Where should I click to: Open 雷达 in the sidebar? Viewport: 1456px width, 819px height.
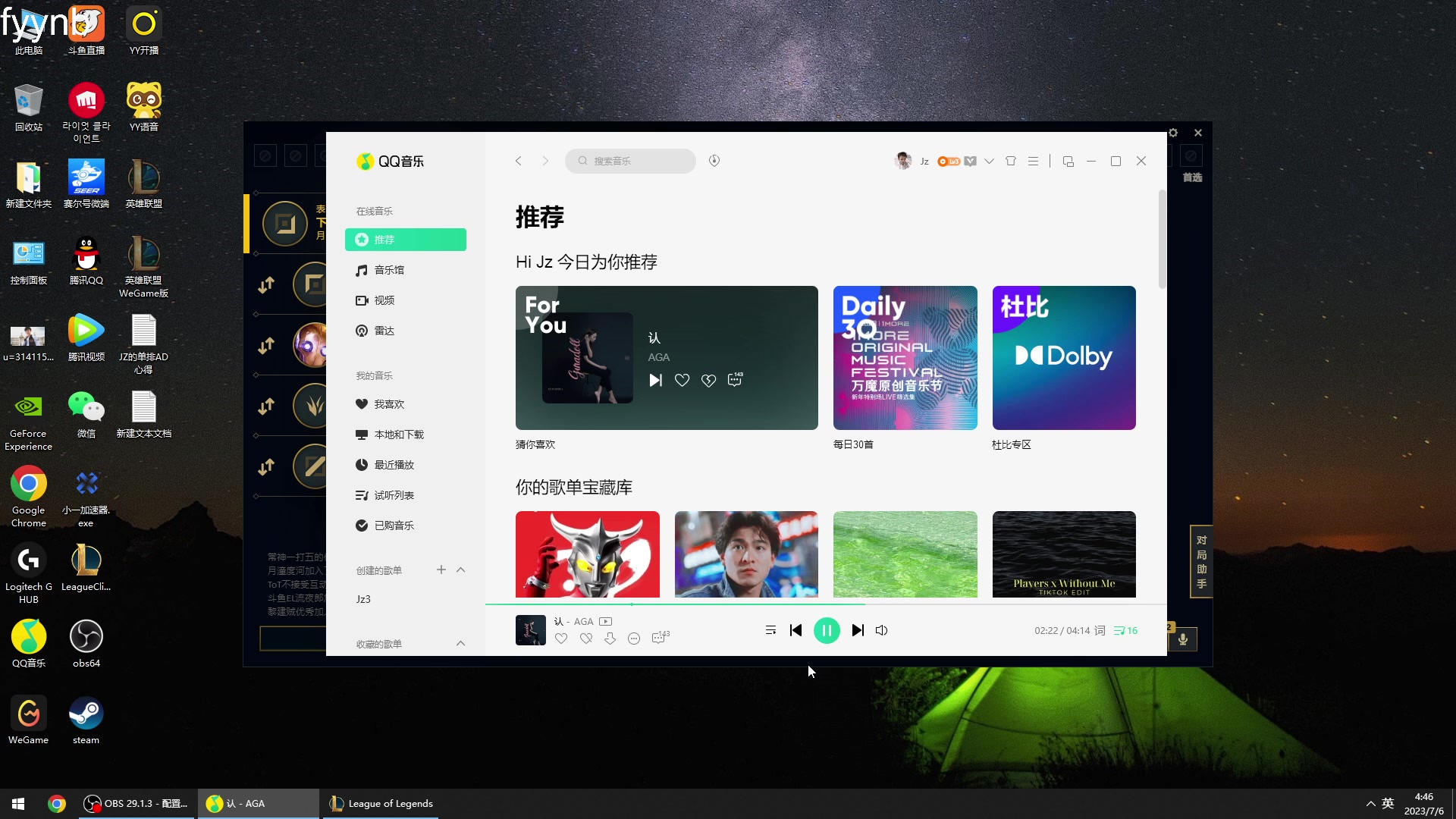(406, 331)
